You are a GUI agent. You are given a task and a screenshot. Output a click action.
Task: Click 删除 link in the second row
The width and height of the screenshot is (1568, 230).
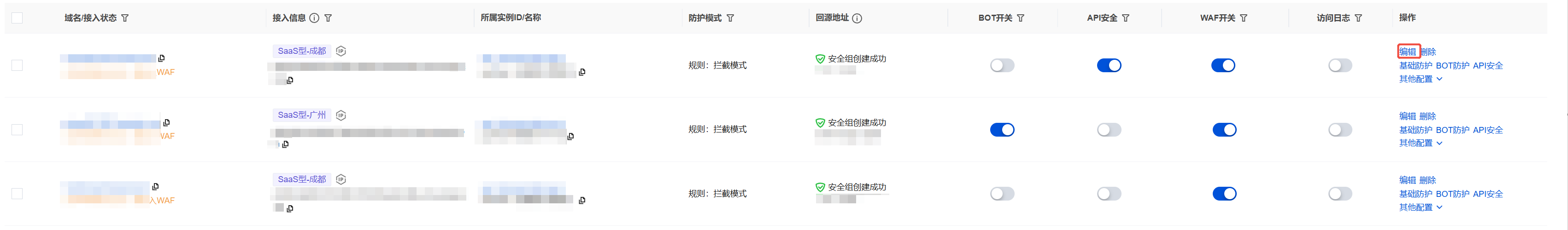1427,116
